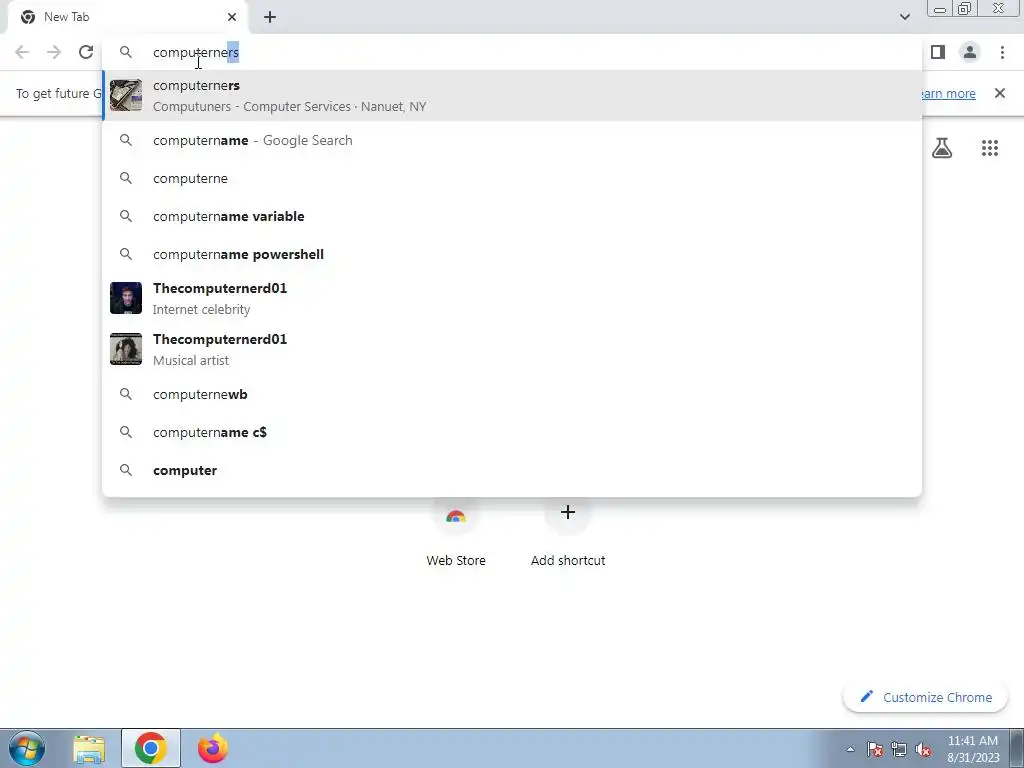The image size is (1024, 768).
Task: Reload the page with the refresh icon
Action: [x=86, y=52]
